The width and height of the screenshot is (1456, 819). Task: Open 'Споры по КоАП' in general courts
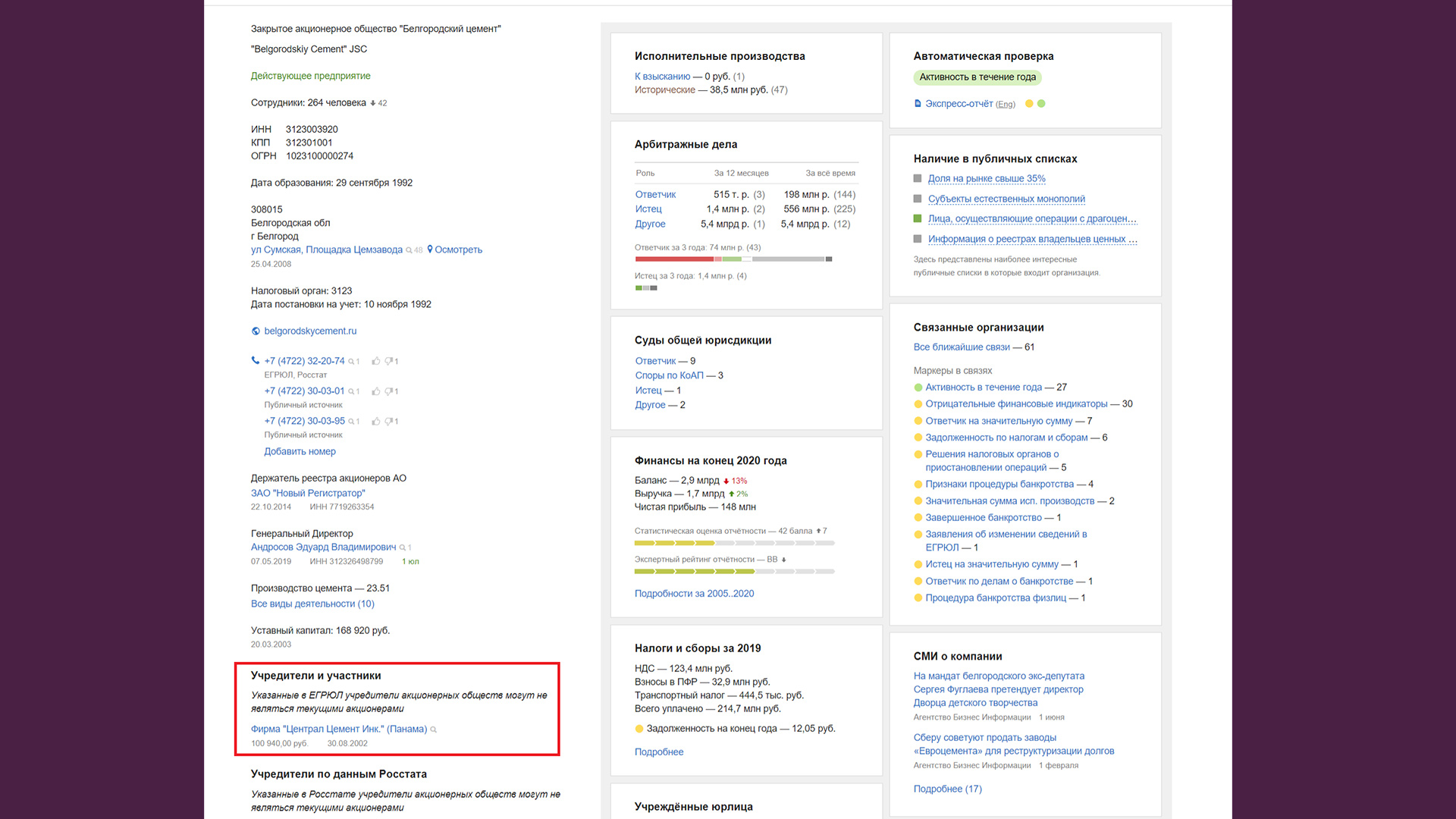coord(670,375)
